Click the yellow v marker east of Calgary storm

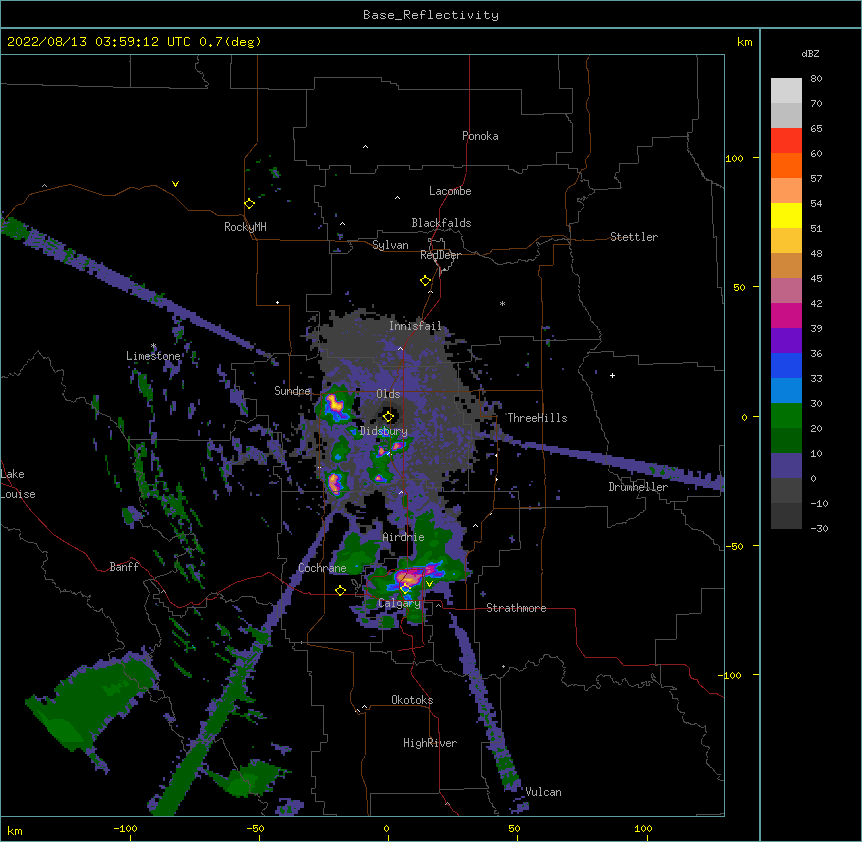429,584
